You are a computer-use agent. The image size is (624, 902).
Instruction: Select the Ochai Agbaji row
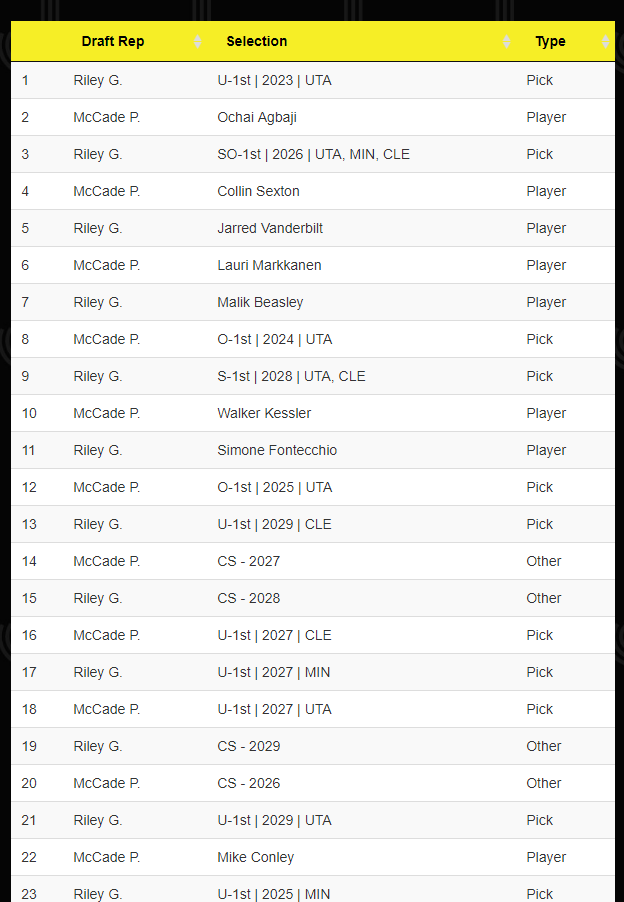tap(313, 117)
